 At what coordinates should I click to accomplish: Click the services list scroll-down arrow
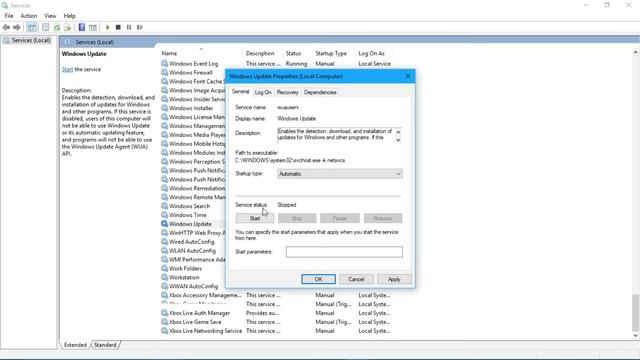(x=635, y=336)
